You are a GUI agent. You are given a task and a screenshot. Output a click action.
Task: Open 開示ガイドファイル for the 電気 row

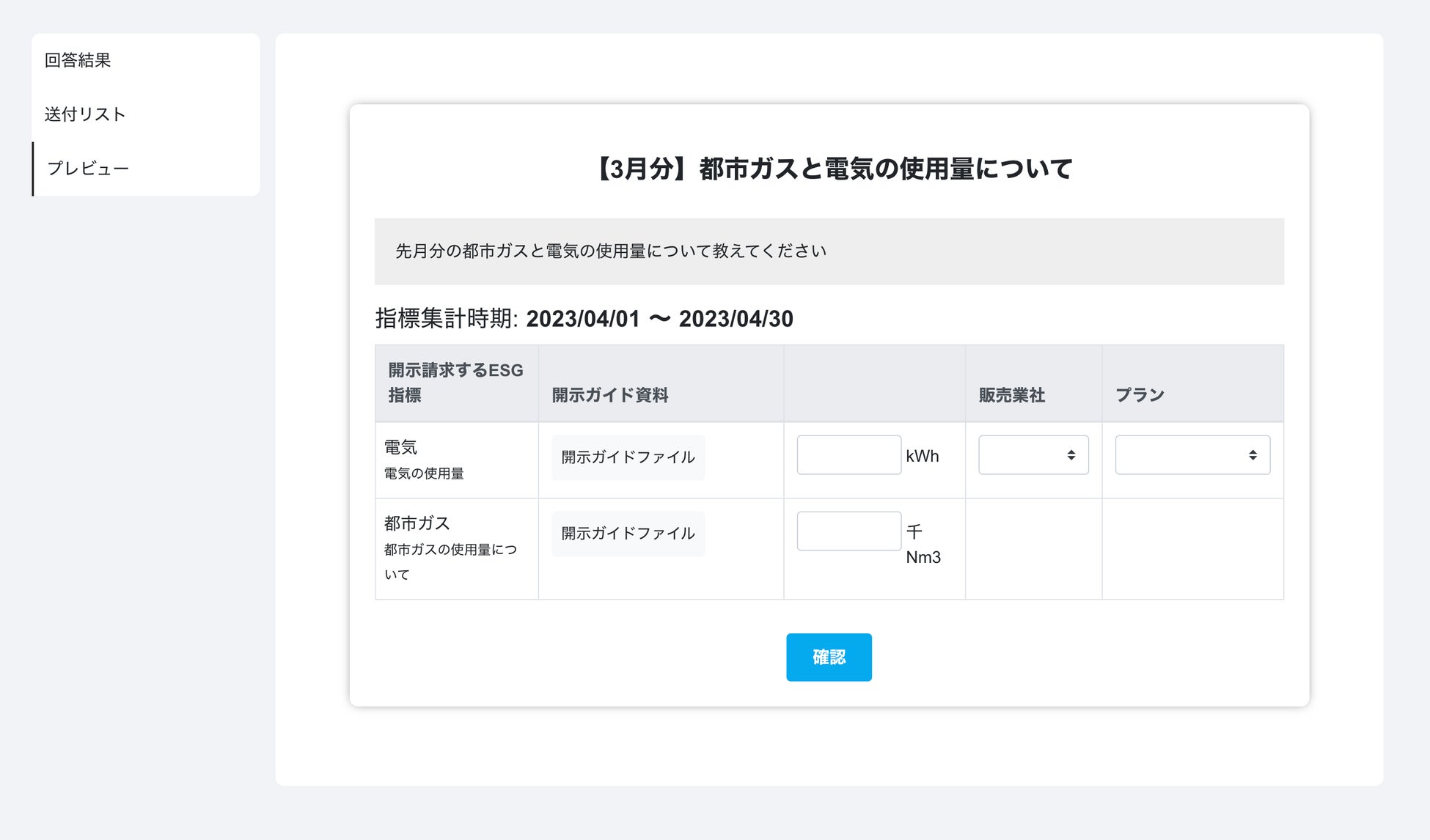tap(628, 457)
